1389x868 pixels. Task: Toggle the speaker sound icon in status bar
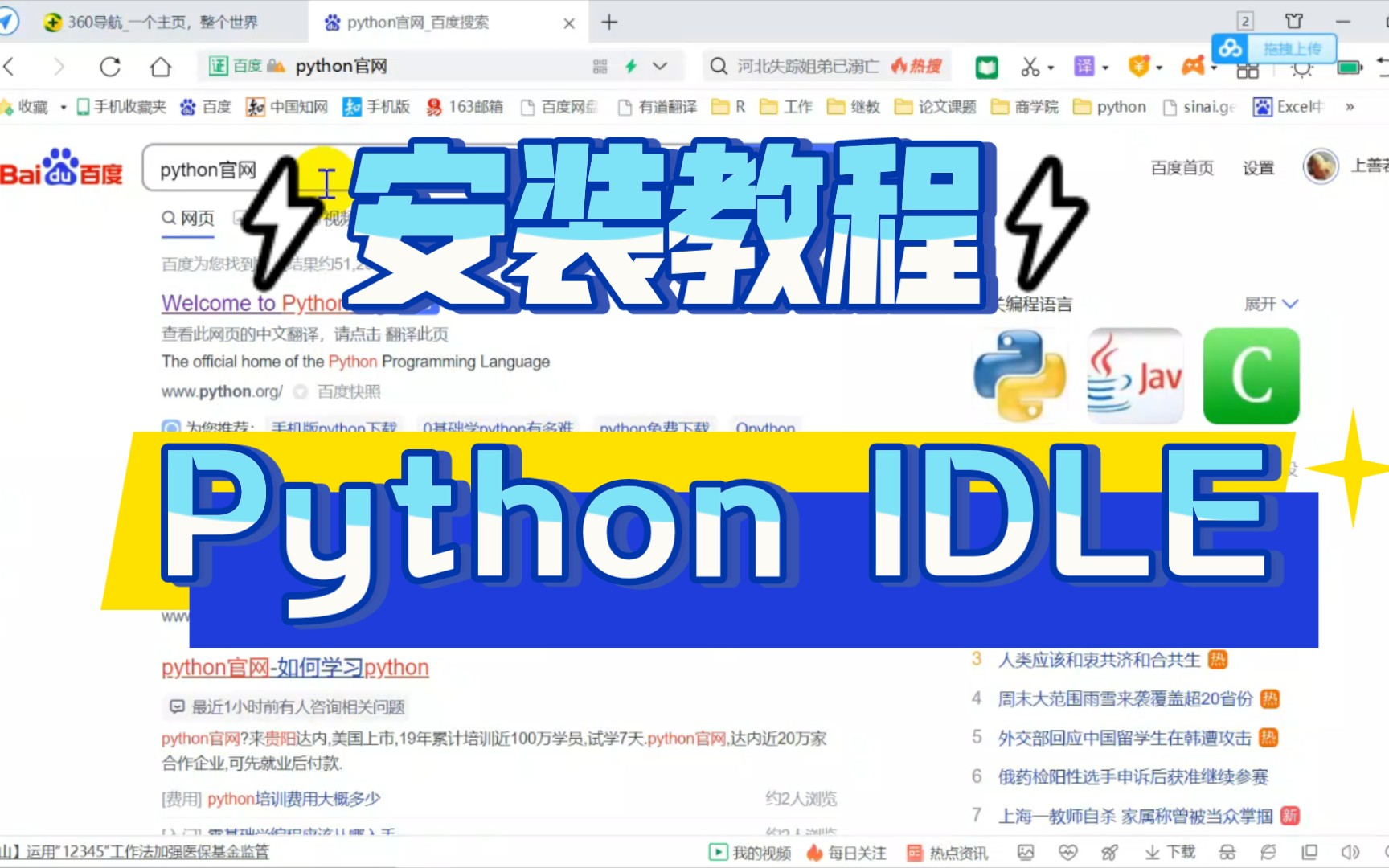pos(1350,852)
